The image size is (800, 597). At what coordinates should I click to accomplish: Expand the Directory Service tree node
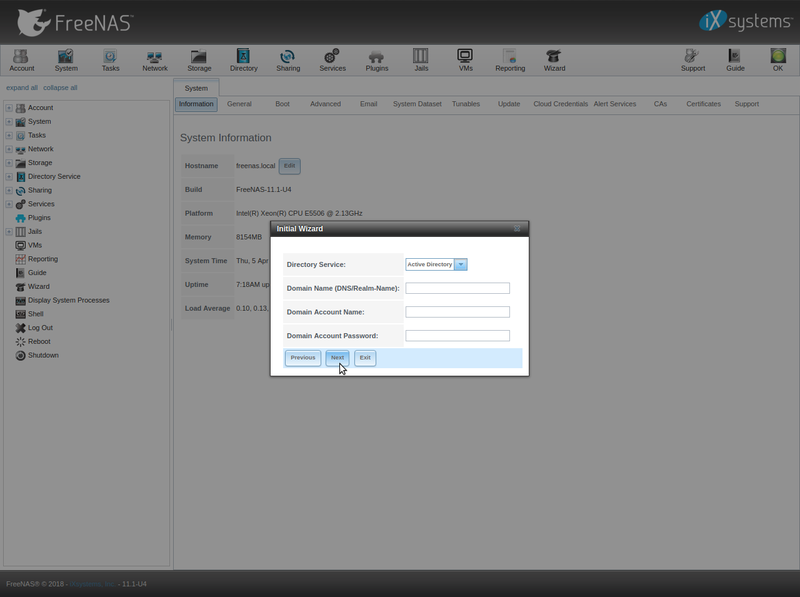[9, 177]
